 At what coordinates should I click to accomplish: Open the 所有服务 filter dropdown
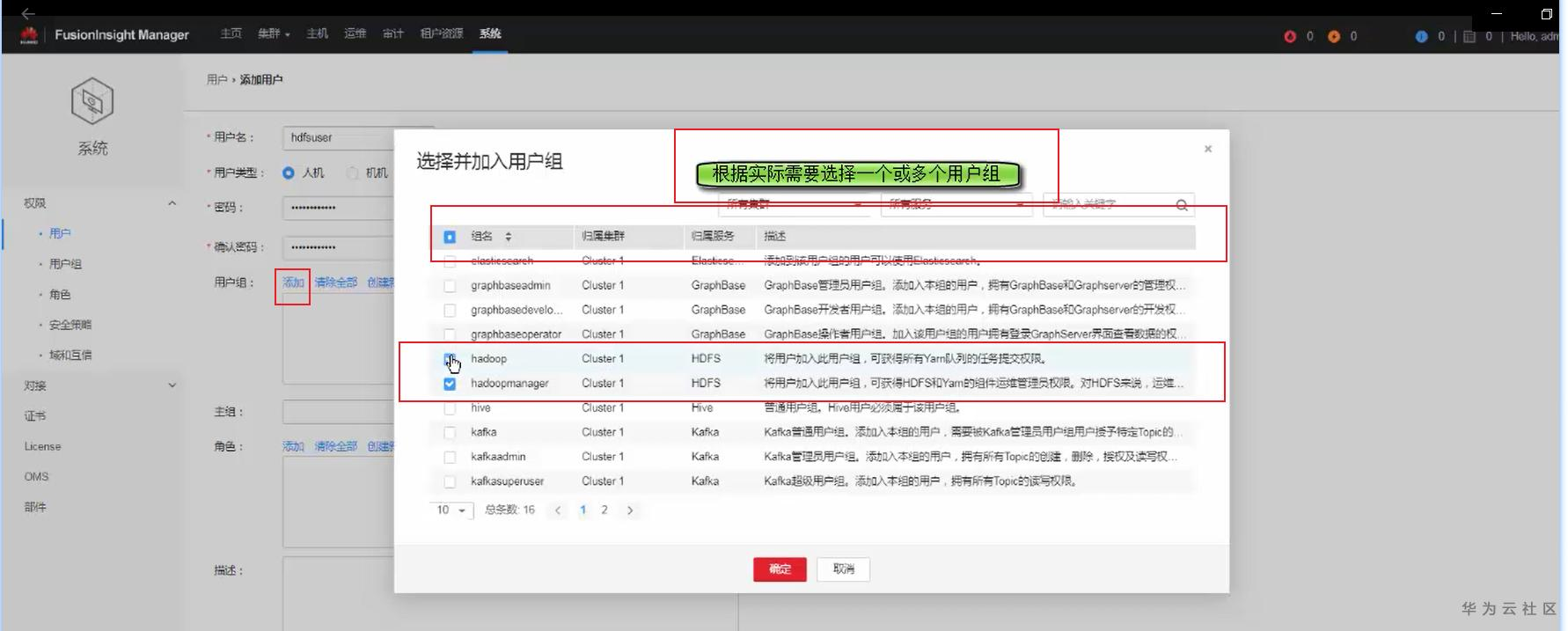[x=956, y=204]
